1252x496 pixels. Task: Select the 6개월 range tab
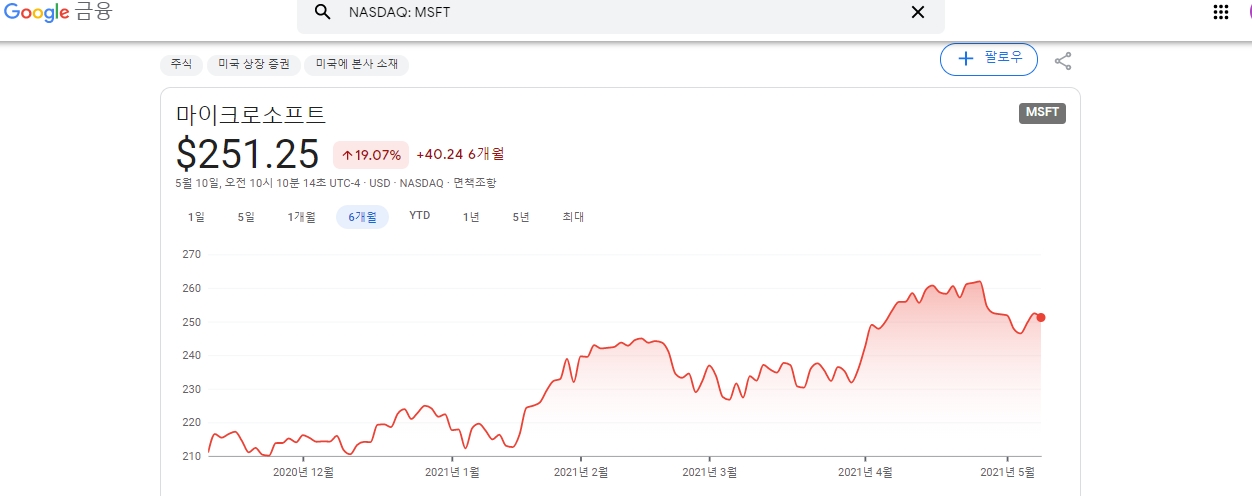click(362, 217)
